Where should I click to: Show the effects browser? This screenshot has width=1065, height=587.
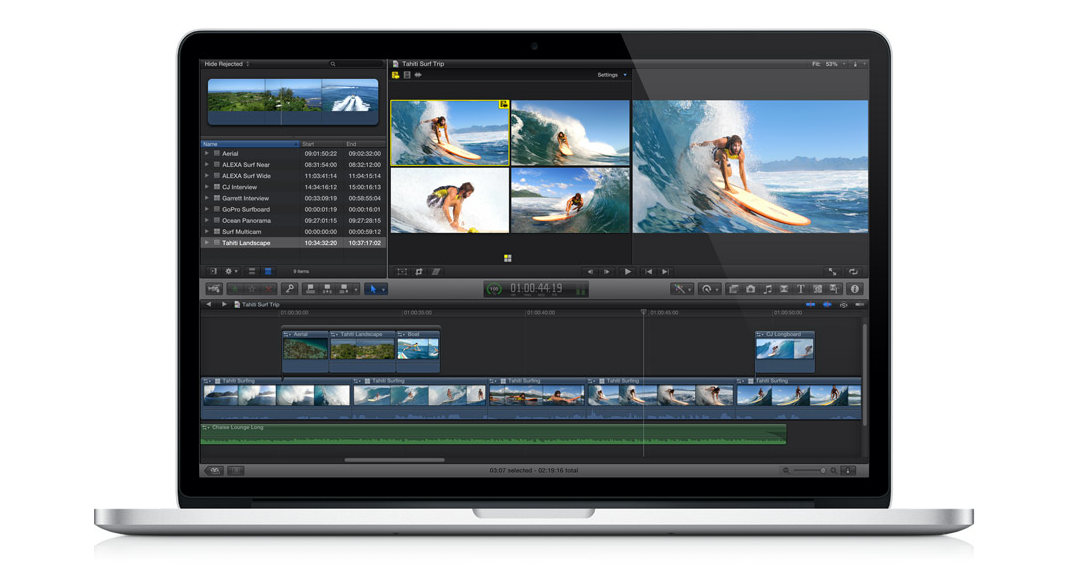tap(734, 289)
